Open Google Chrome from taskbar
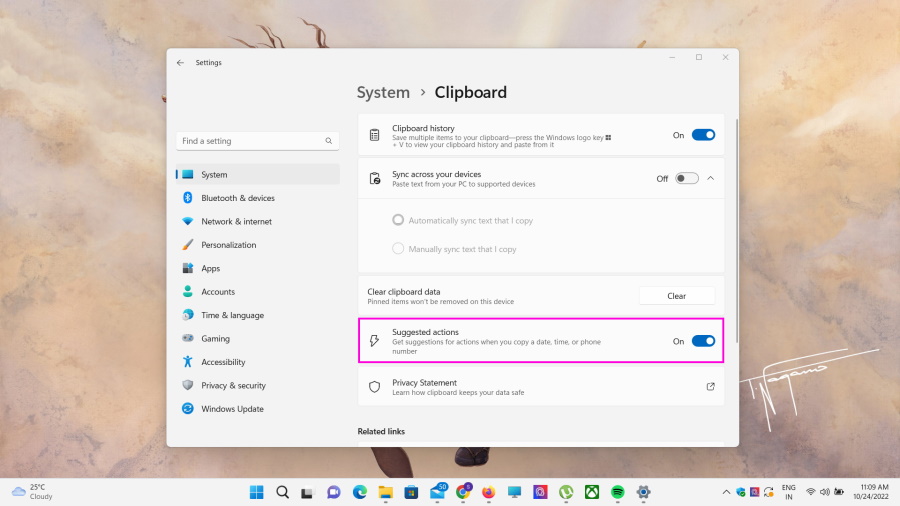The width and height of the screenshot is (900, 506). [463, 491]
